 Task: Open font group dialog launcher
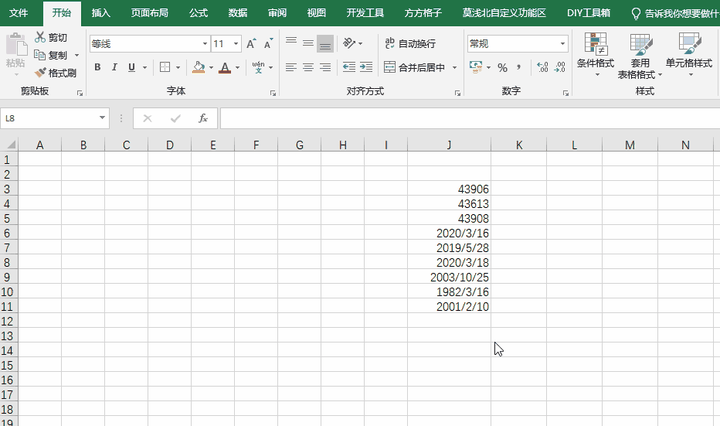coord(273,93)
